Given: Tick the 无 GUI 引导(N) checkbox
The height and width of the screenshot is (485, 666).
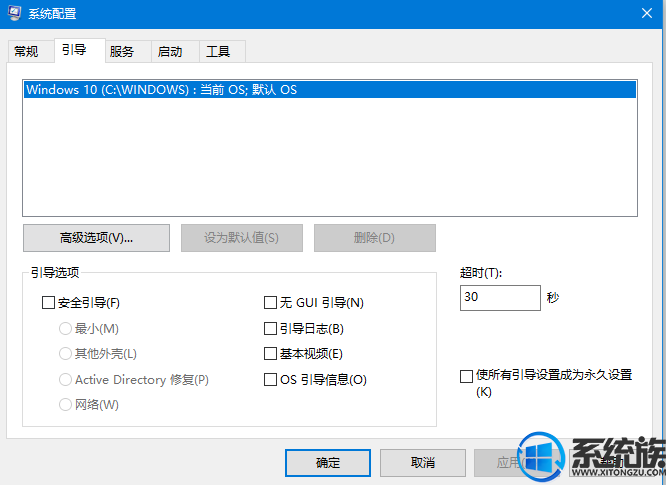Looking at the screenshot, I should pos(270,303).
